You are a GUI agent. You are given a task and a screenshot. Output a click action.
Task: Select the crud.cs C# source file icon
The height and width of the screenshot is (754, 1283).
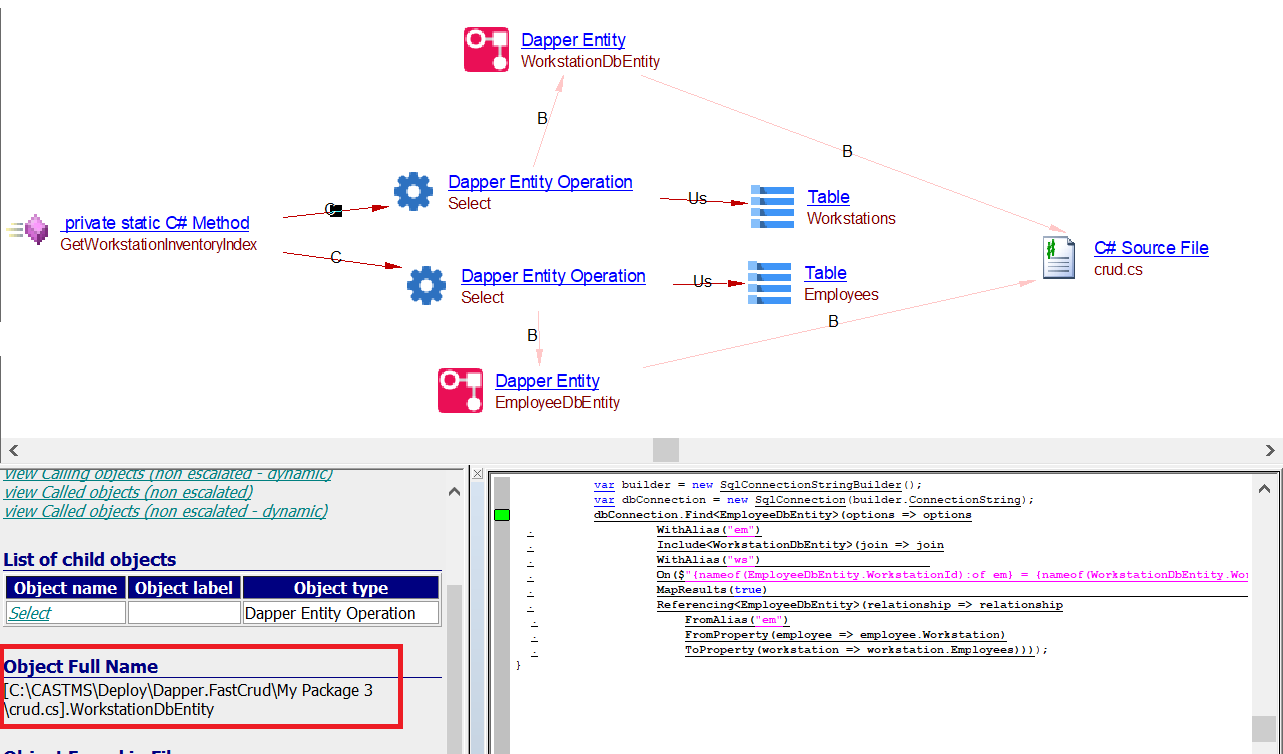click(1058, 257)
